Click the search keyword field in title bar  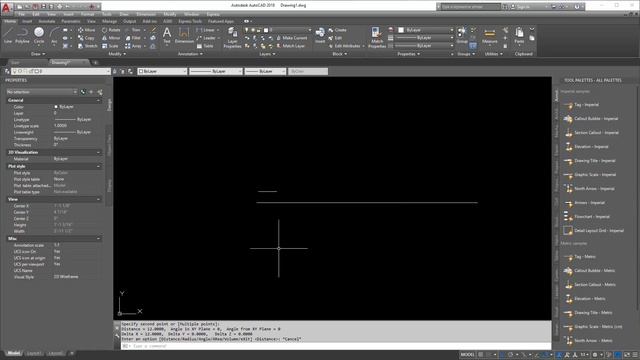pos(470,7)
